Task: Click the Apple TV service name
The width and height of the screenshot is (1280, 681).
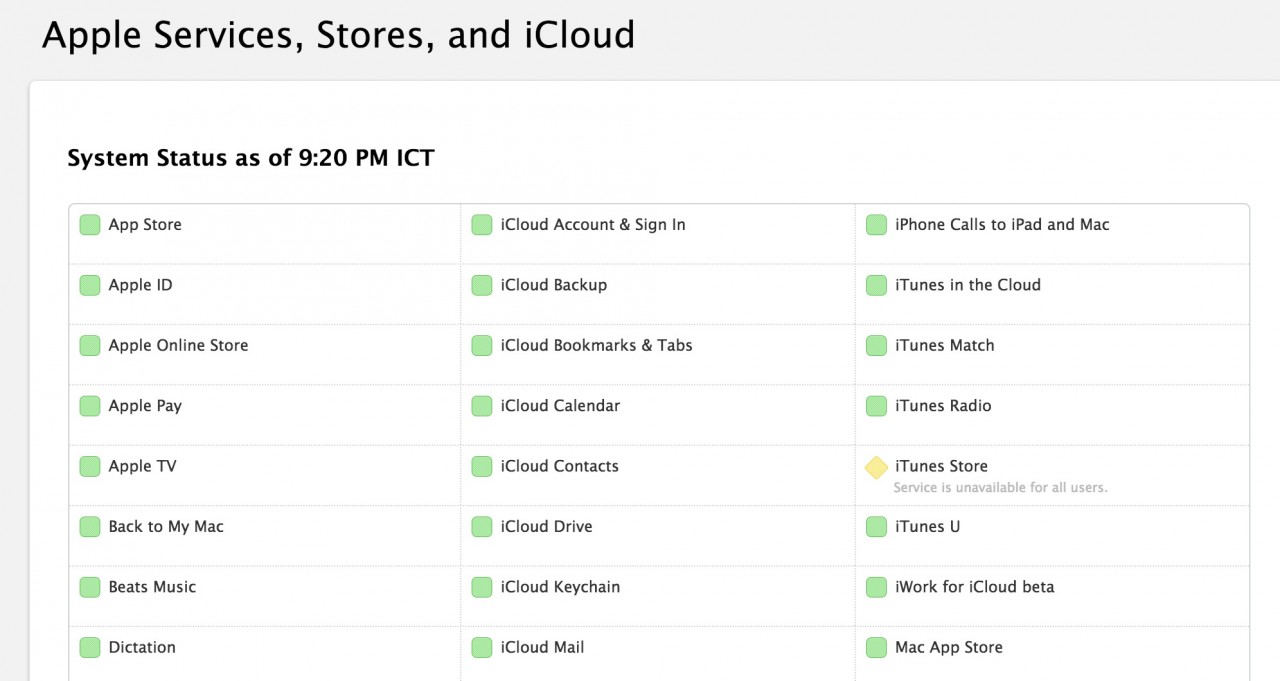Action: [143, 466]
